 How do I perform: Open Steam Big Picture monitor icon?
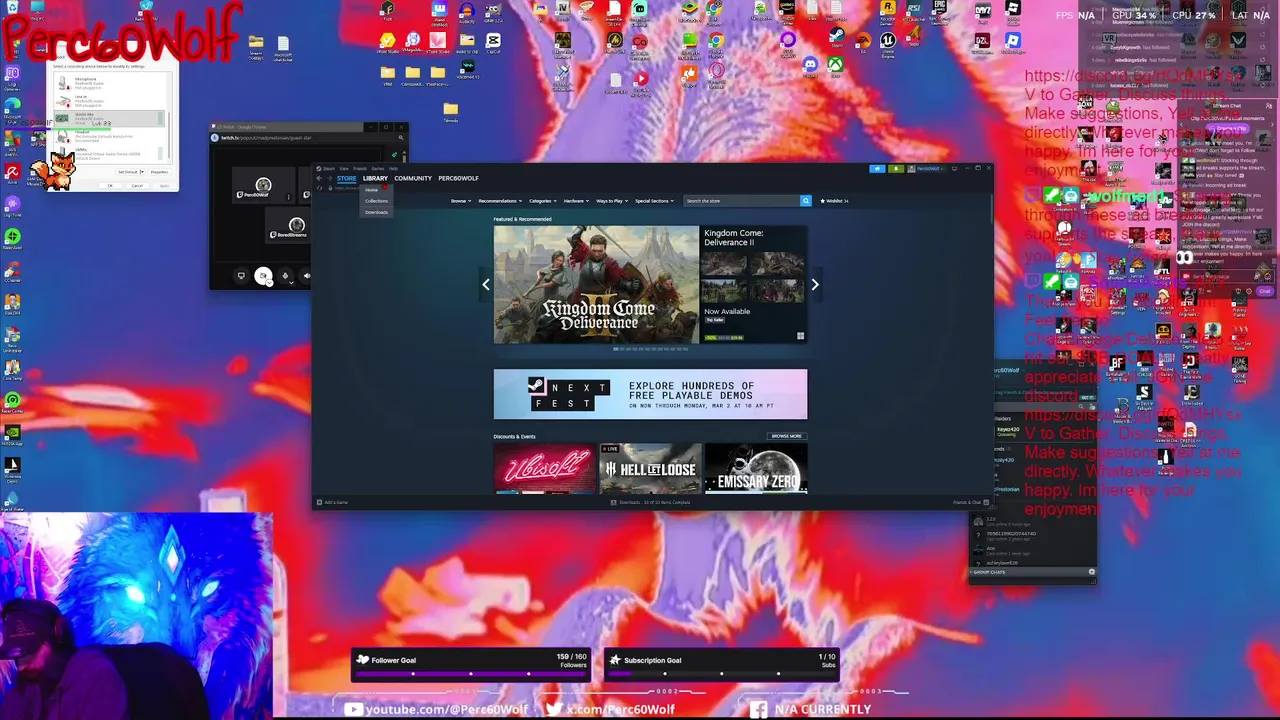coord(954,169)
